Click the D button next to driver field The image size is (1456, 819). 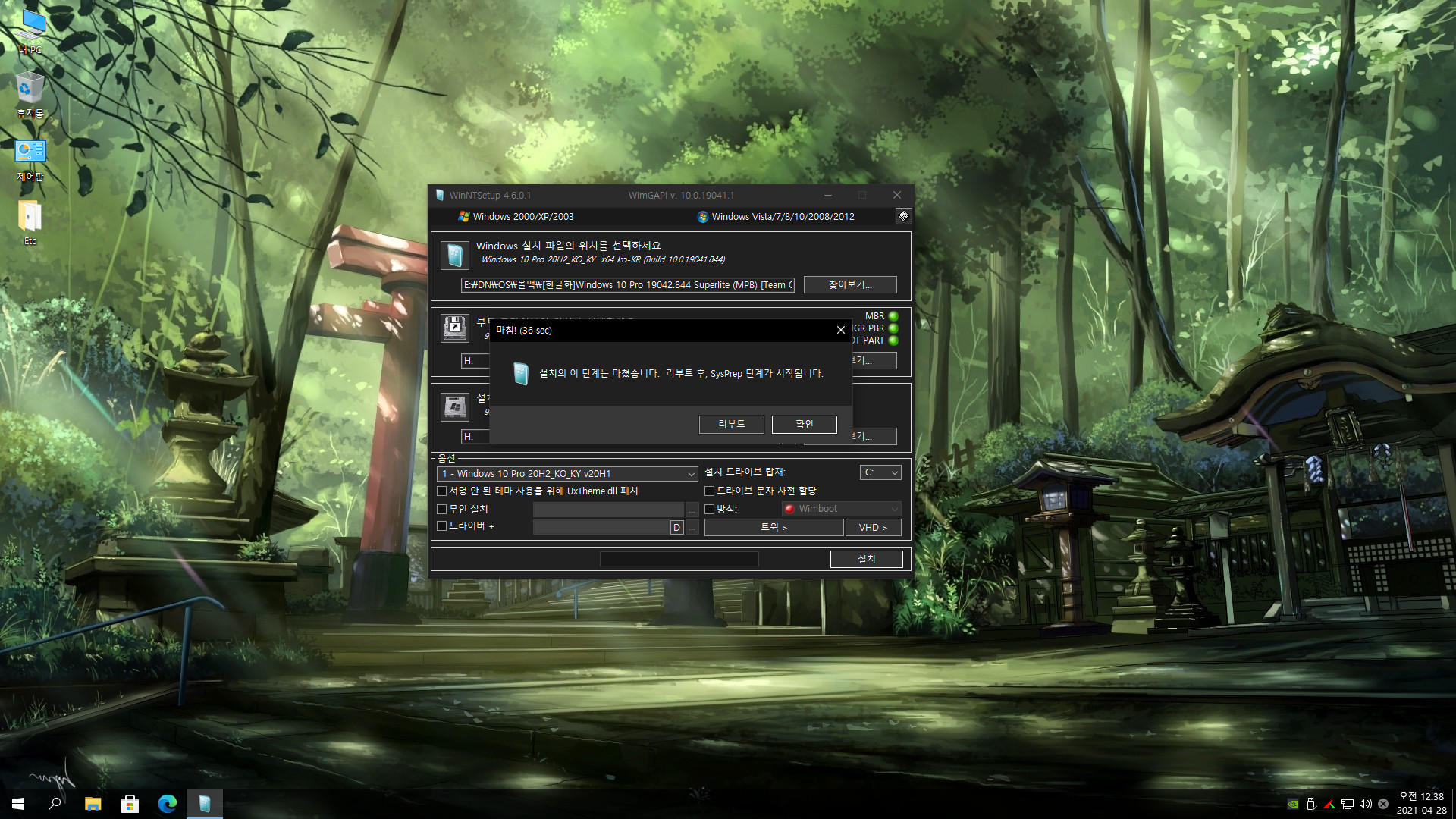coord(676,528)
